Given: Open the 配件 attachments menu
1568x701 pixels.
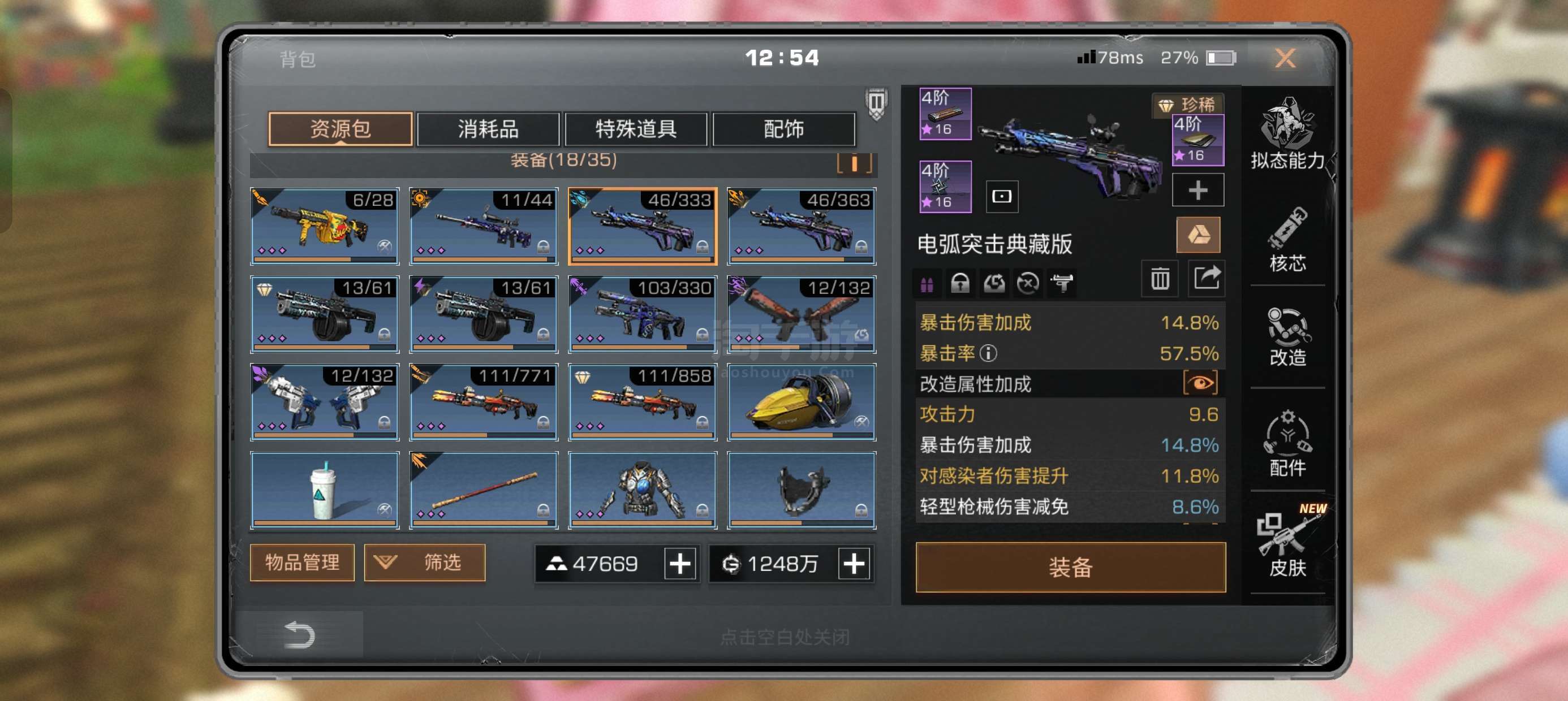Looking at the screenshot, I should click(1287, 443).
